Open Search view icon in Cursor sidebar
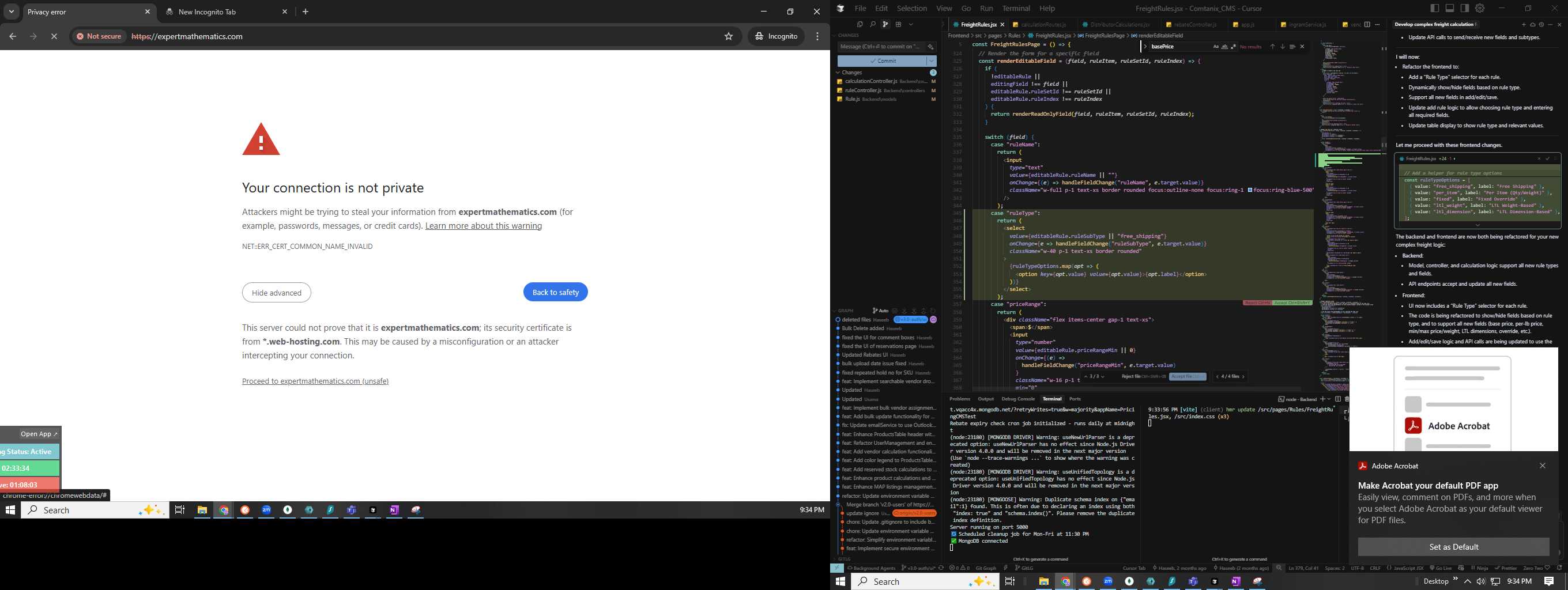Image resolution: width=1568 pixels, height=590 pixels. (873, 24)
